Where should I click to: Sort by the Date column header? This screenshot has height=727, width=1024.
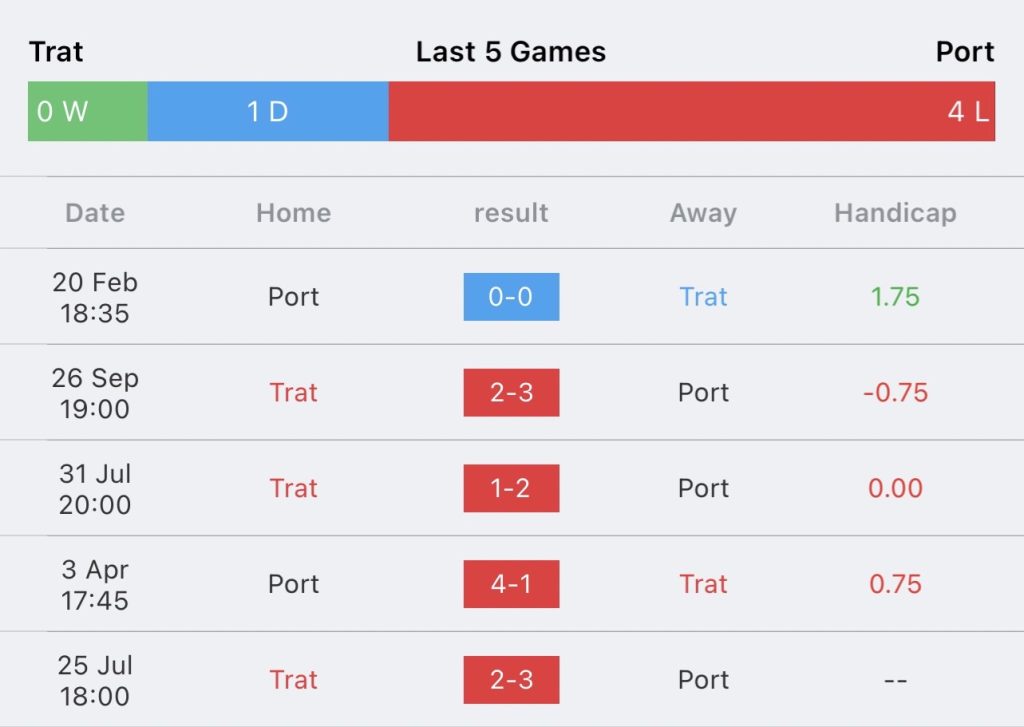[x=95, y=213]
